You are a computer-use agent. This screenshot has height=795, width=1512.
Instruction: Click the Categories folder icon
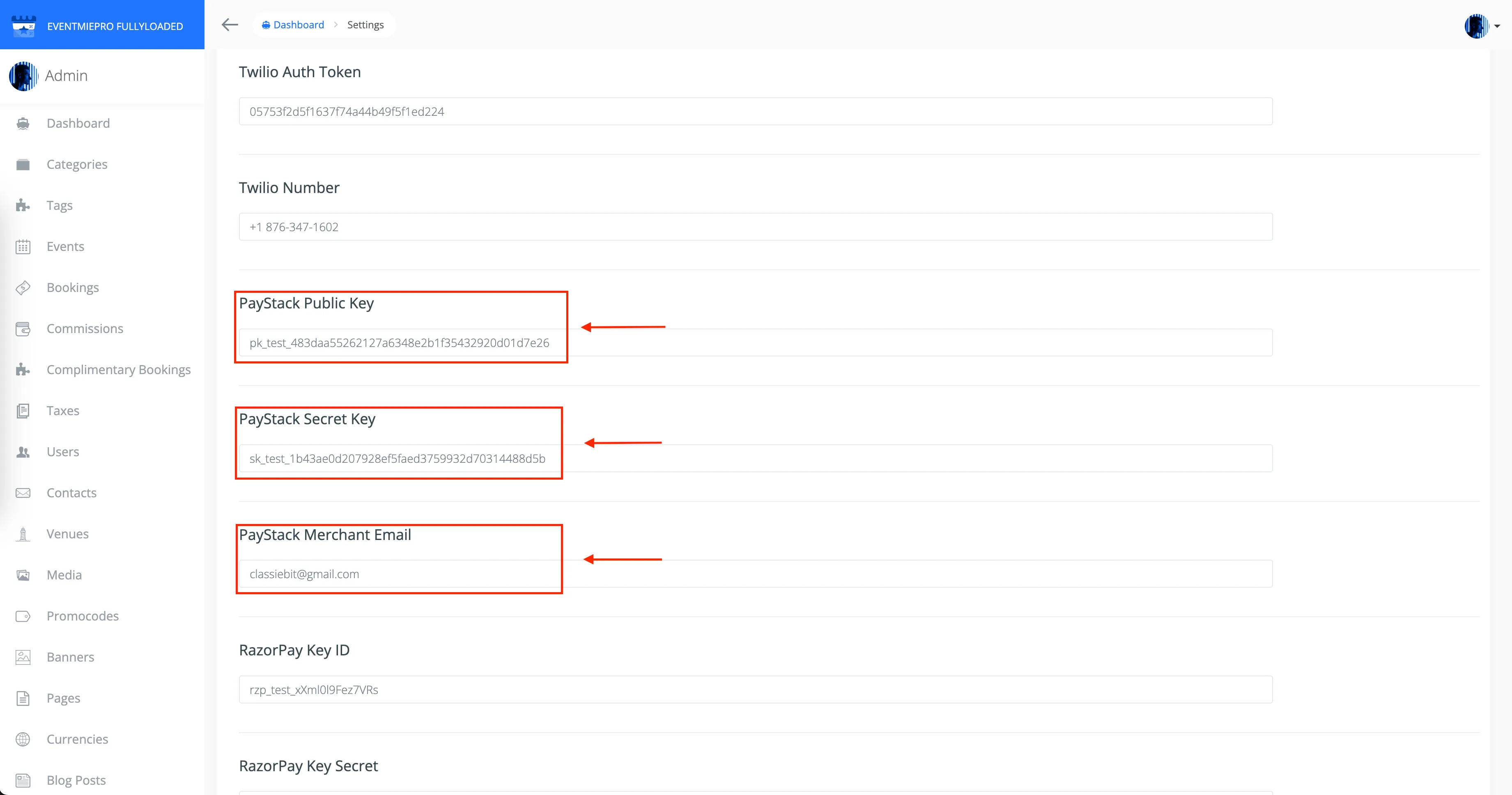[x=23, y=164]
